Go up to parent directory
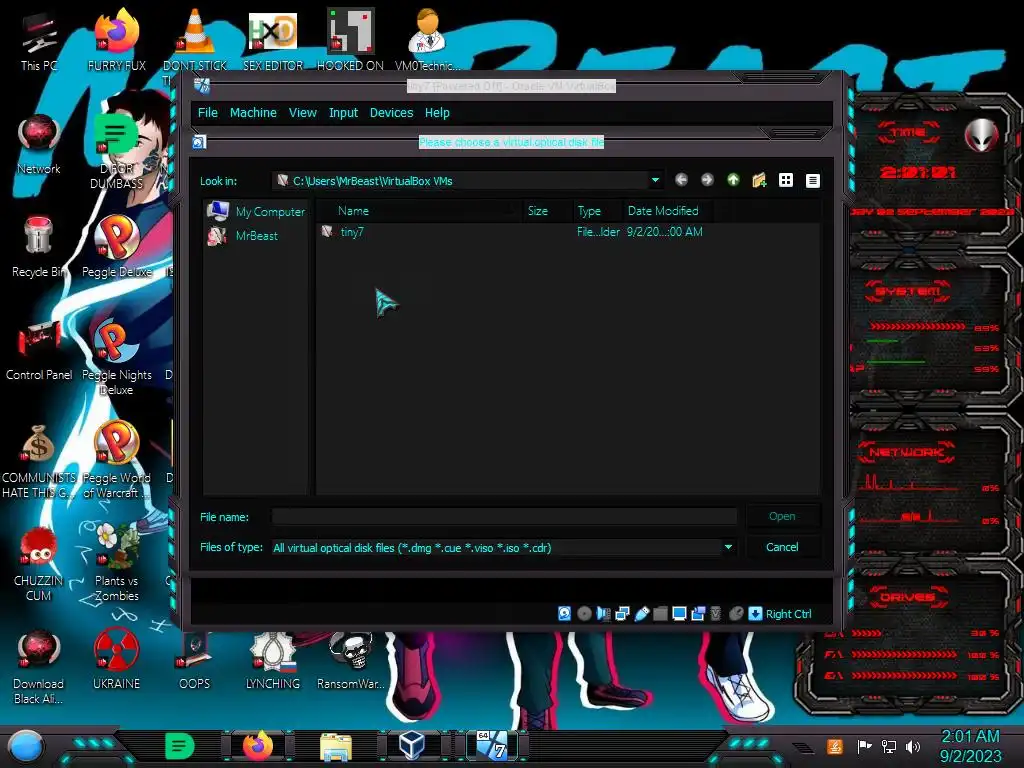 [x=733, y=180]
